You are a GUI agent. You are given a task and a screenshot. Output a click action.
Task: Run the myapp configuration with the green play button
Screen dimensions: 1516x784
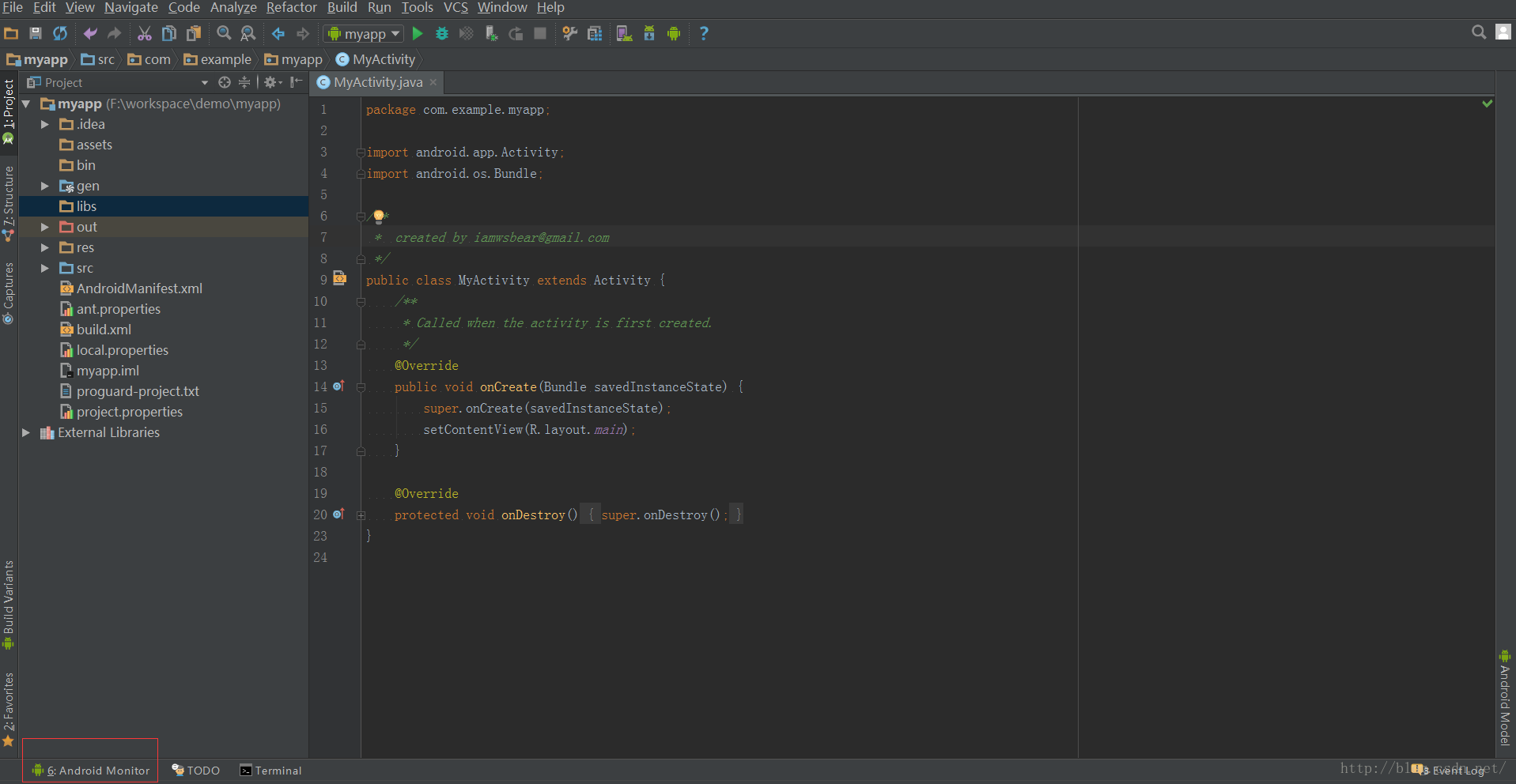[418, 33]
